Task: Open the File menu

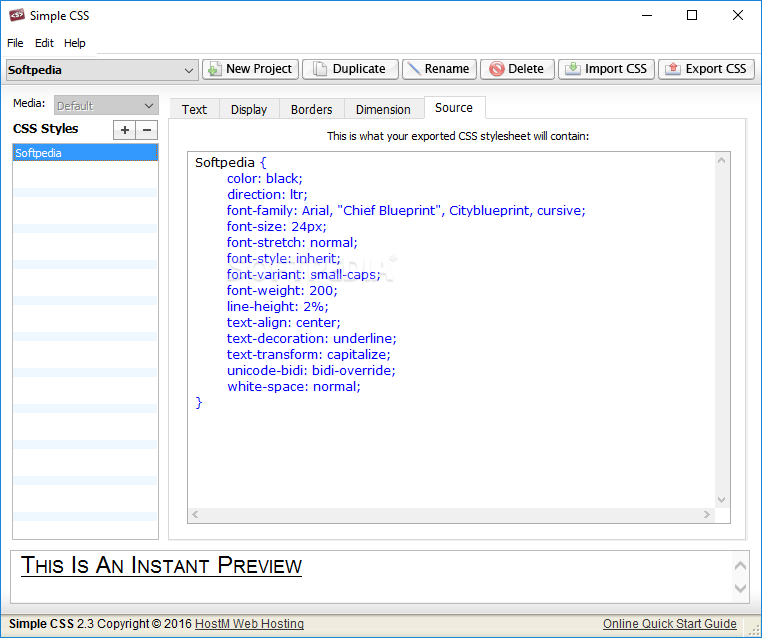Action: tap(15, 43)
